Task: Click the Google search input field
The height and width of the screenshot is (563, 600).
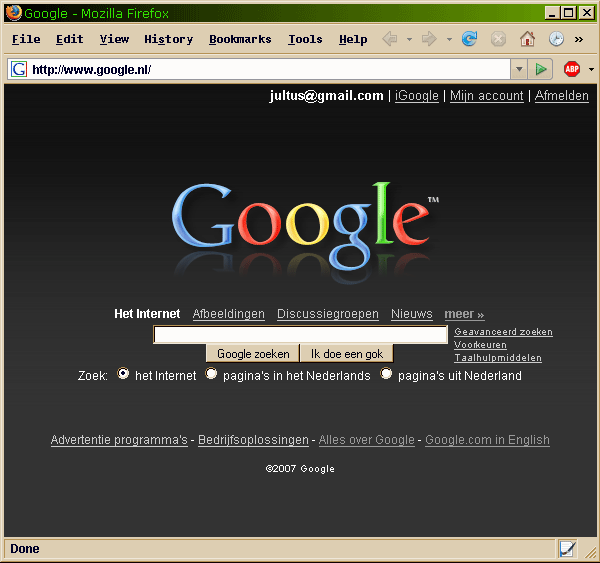Action: coord(300,335)
